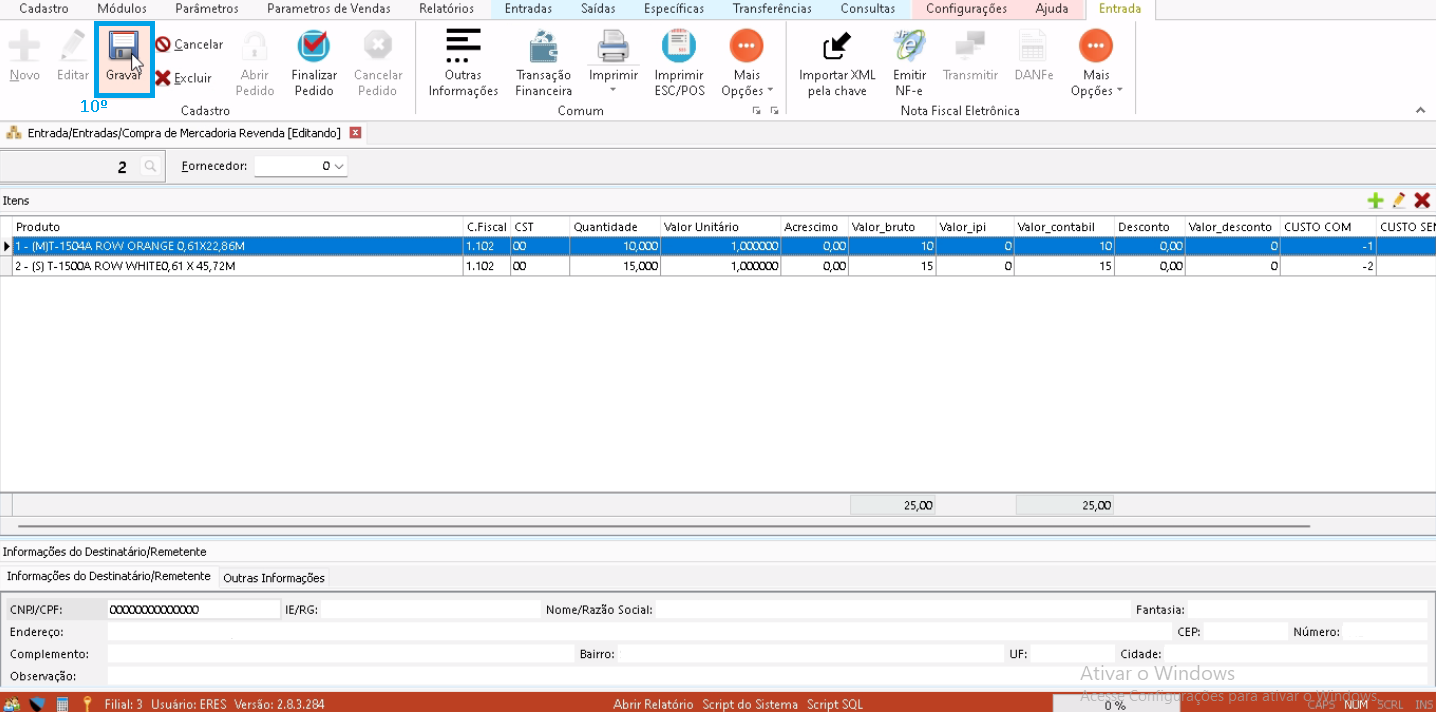
Task: Edit item with the pencil icon
Action: [1399, 201]
